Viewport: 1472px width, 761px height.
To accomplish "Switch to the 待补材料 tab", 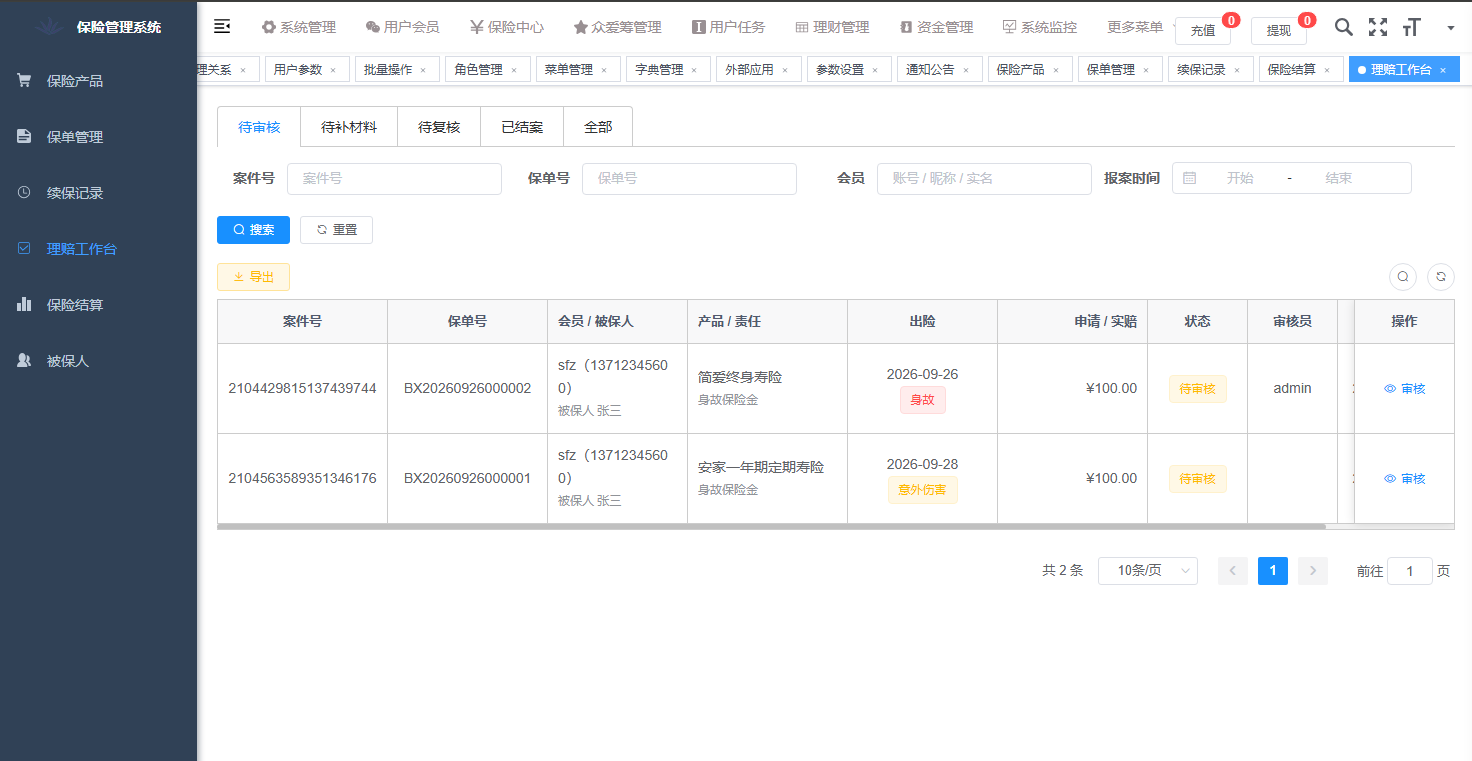I will [349, 127].
